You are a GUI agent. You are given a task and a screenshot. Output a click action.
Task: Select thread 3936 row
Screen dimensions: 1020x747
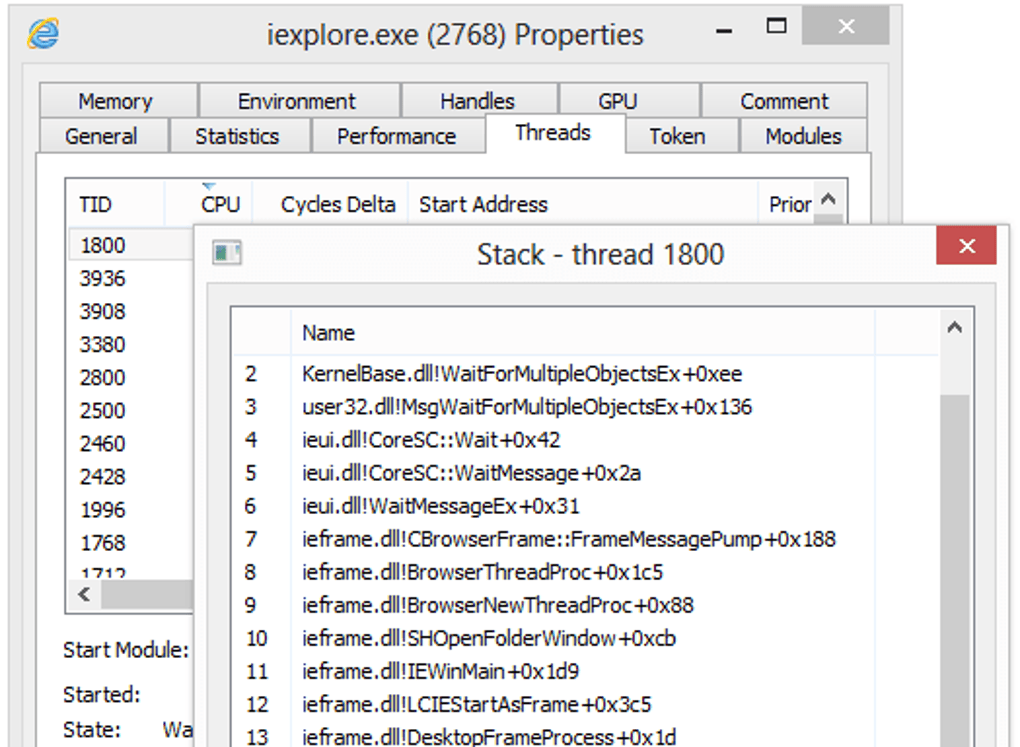click(130, 278)
